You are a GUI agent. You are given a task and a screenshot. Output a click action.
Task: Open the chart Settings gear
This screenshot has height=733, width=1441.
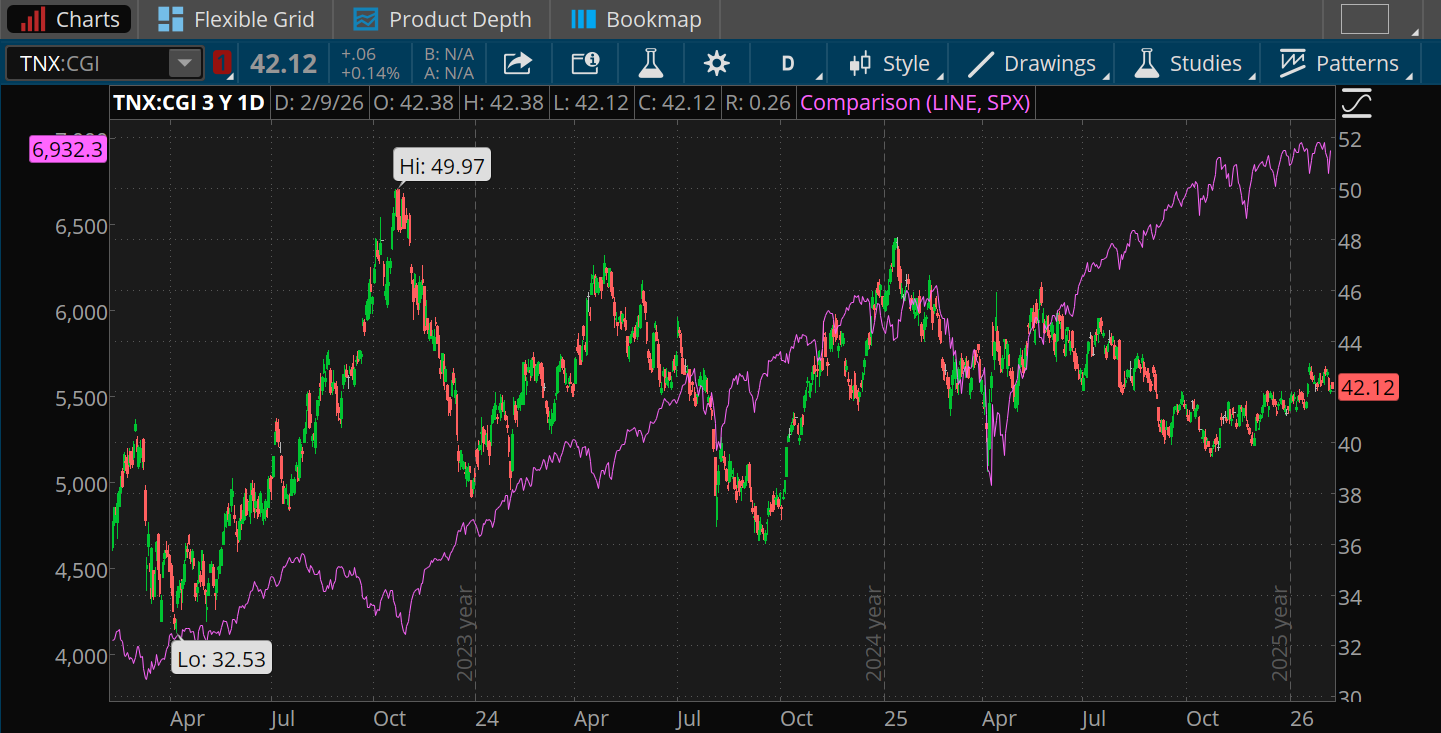coord(716,62)
